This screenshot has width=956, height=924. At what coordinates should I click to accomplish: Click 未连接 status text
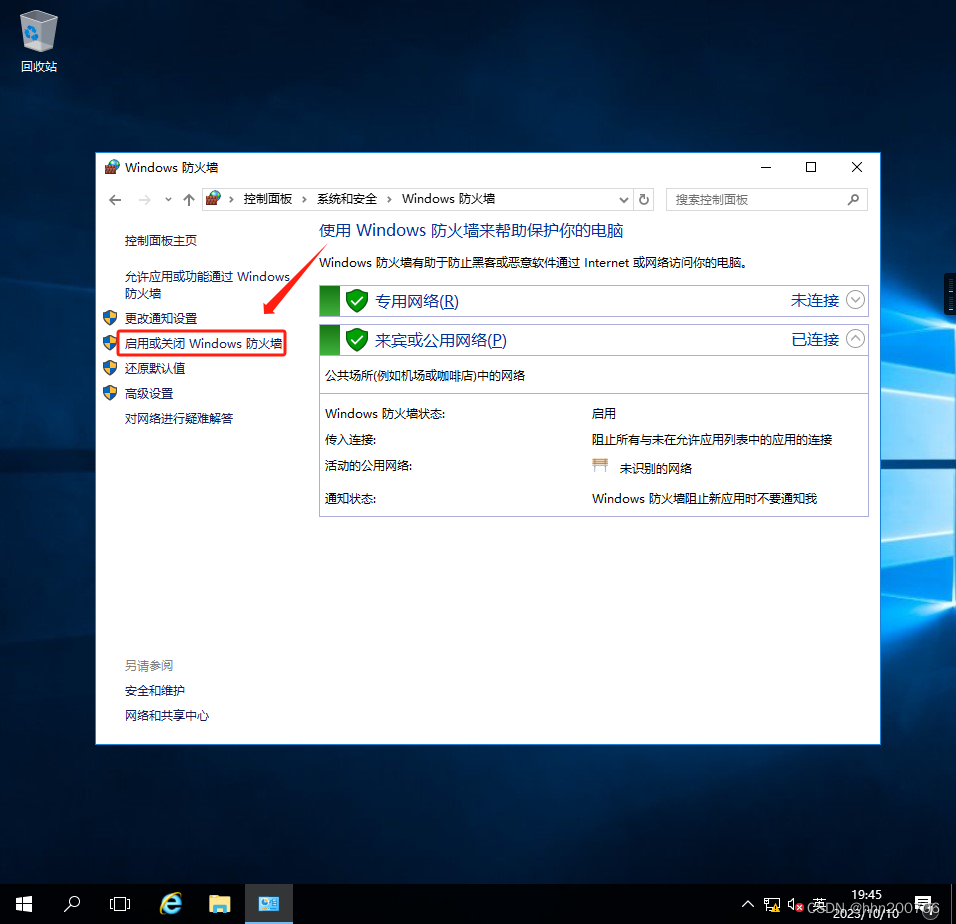coord(815,300)
